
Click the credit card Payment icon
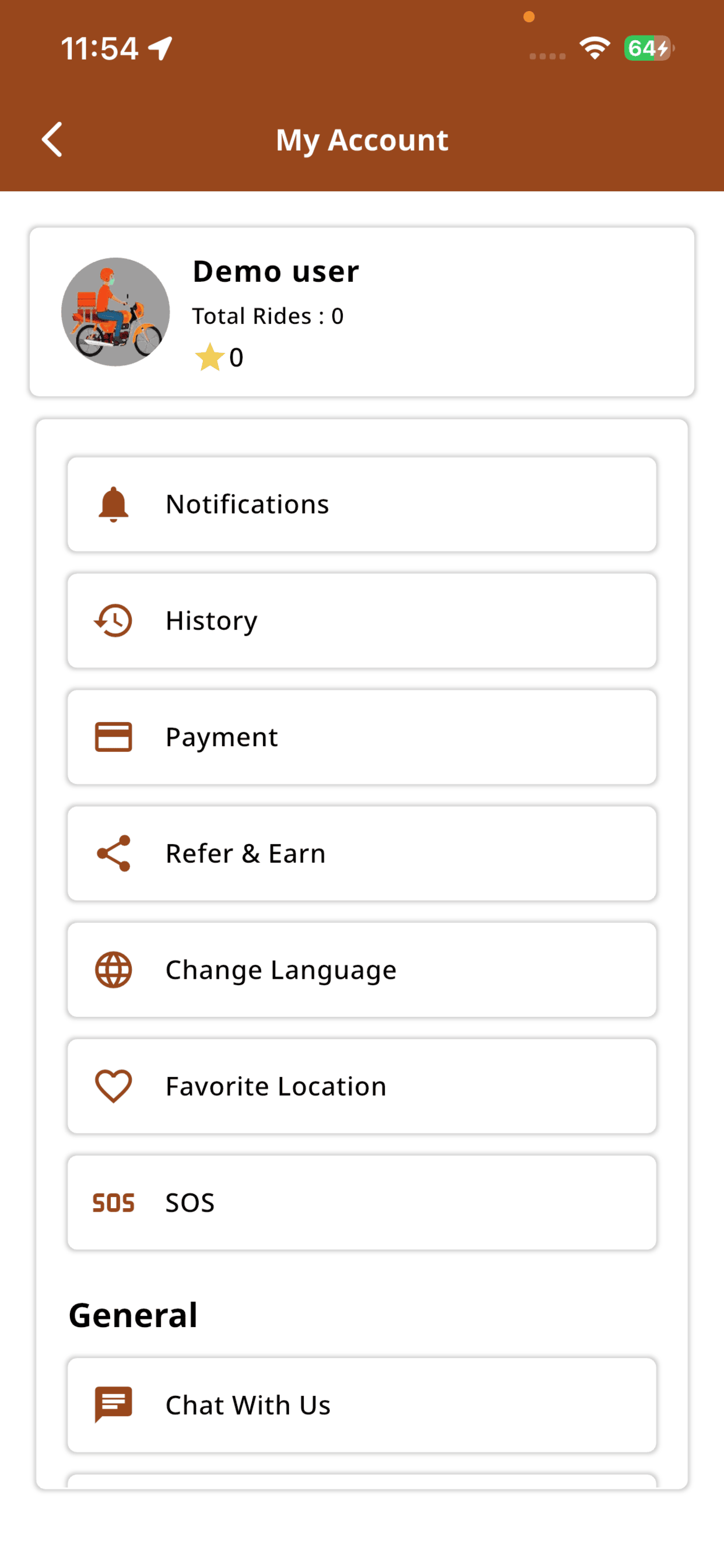coord(113,737)
